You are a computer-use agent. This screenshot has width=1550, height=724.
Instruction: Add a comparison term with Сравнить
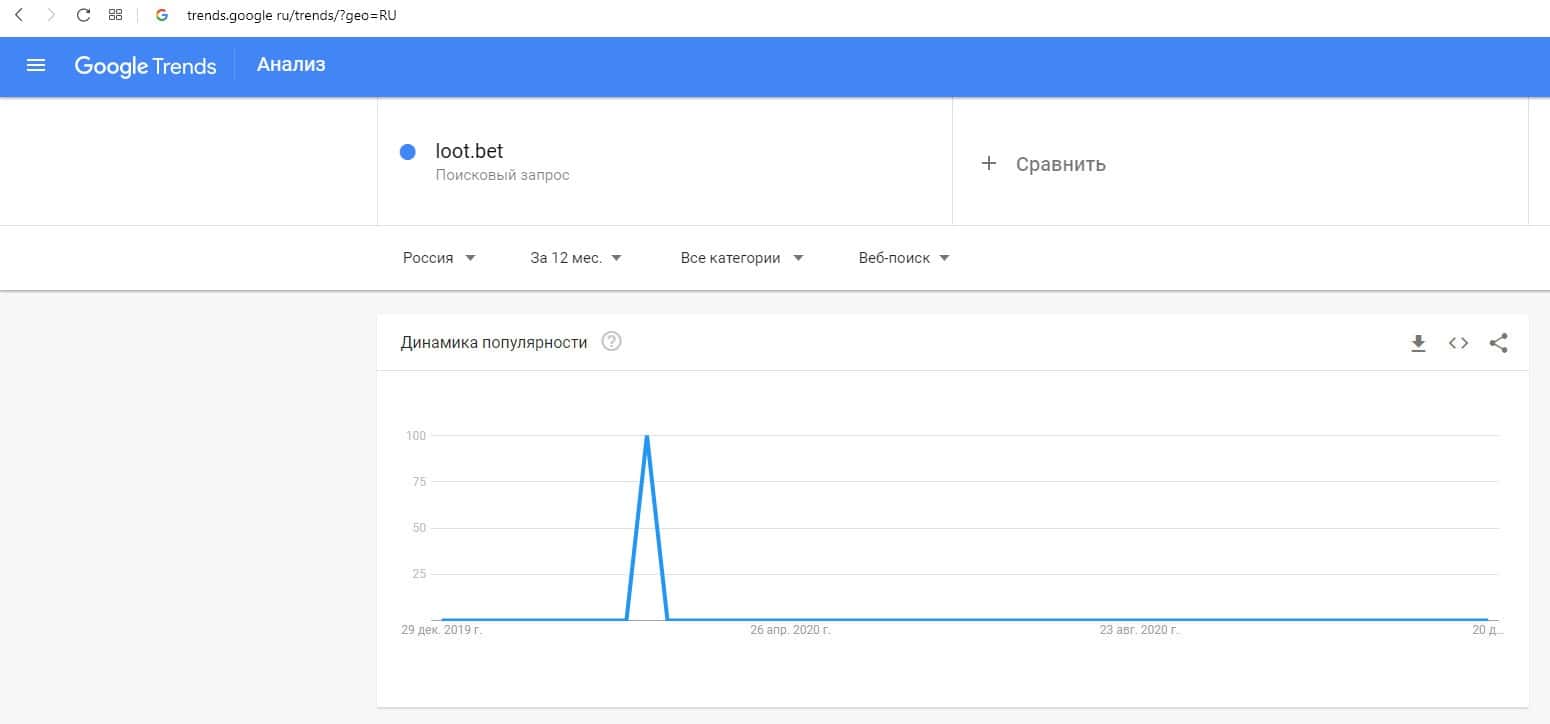pos(1046,164)
